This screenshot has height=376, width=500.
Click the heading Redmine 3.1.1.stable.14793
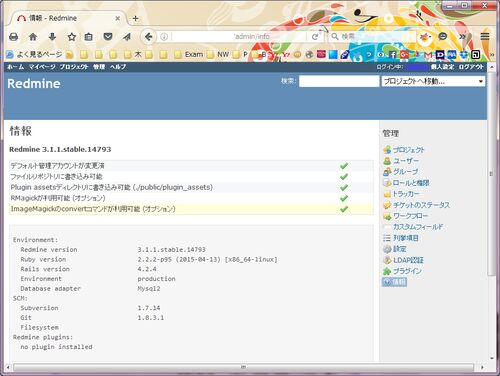click(60, 149)
